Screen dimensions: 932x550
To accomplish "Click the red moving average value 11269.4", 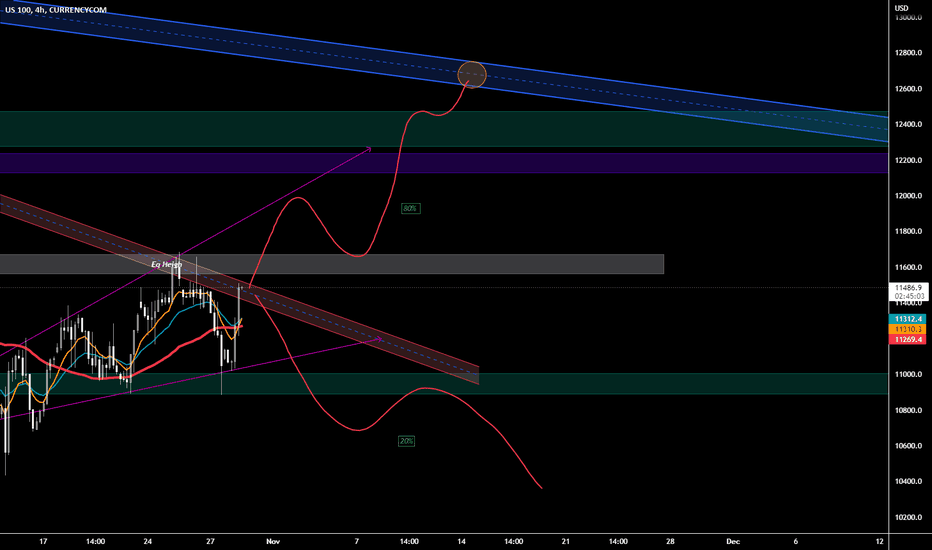I will click(908, 340).
